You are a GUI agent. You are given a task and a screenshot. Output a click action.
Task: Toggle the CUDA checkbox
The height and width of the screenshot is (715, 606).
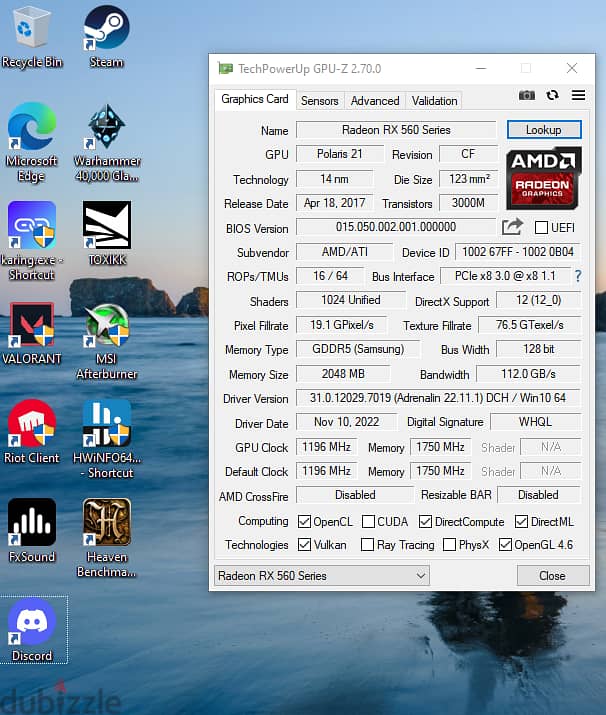[368, 522]
